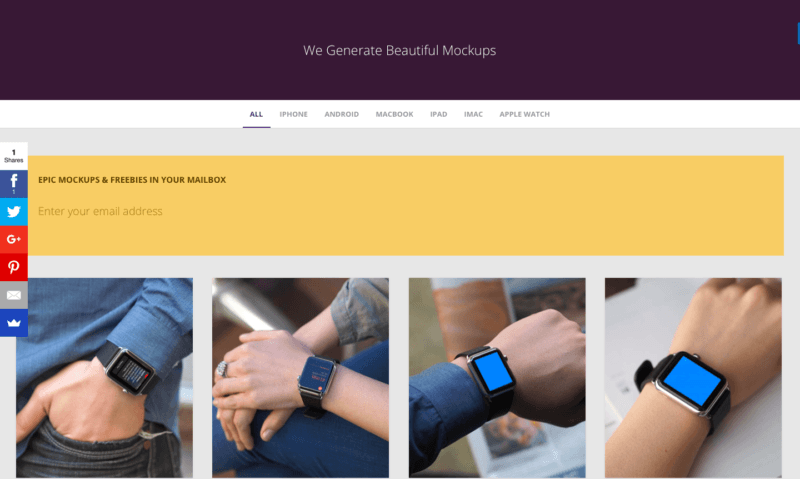This screenshot has height=479, width=800.
Task: Open the rightmost watch on desk mockup
Action: click(x=693, y=377)
